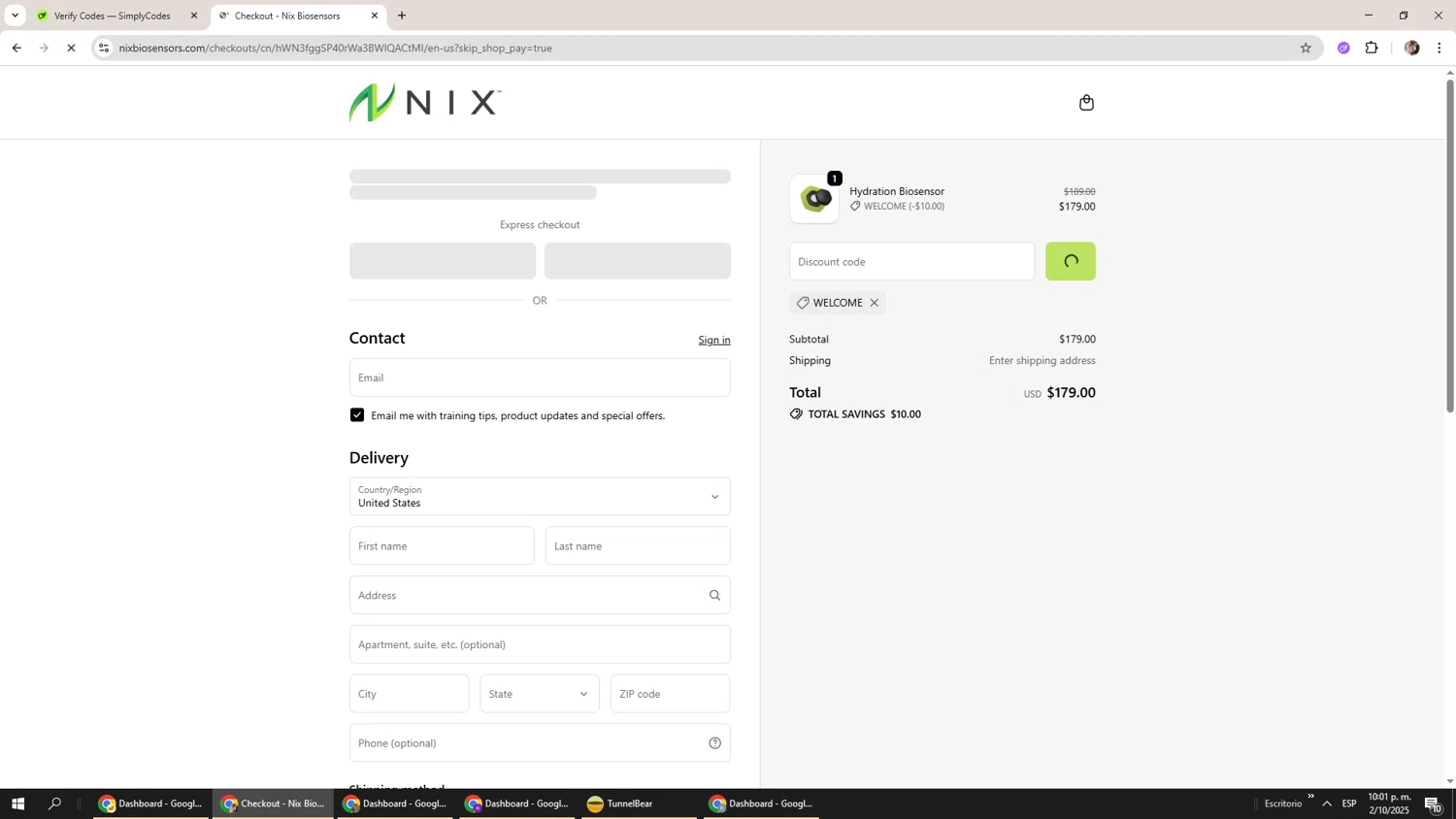
Task: Click the City field
Action: point(410,694)
